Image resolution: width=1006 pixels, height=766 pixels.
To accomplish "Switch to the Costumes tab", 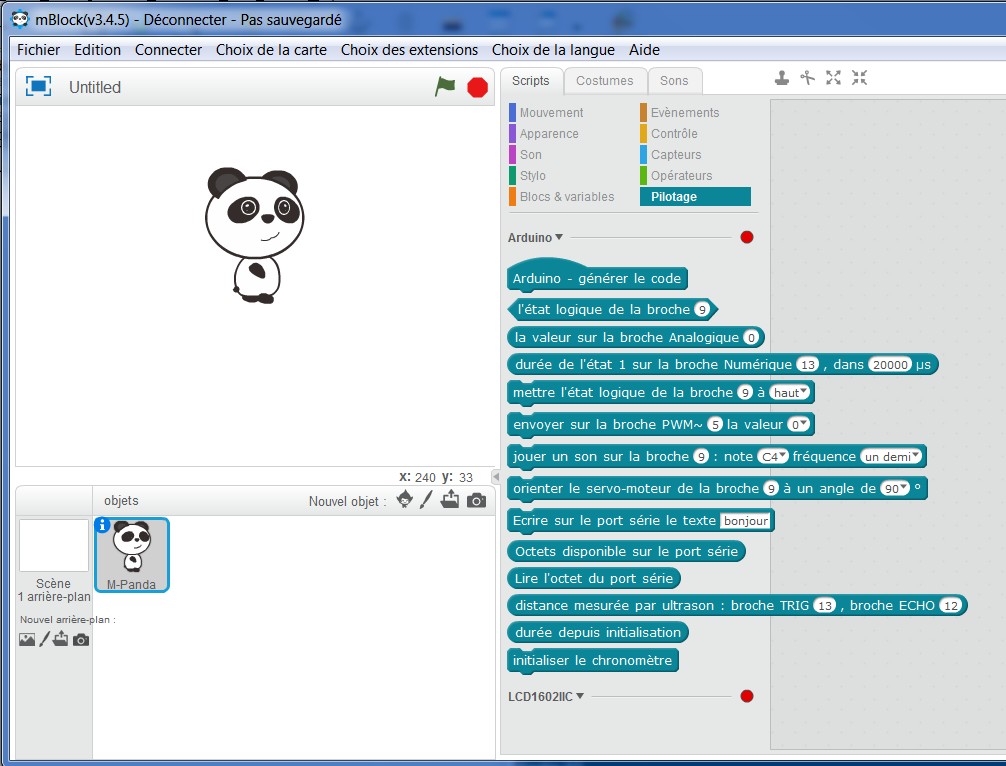I will 604,81.
